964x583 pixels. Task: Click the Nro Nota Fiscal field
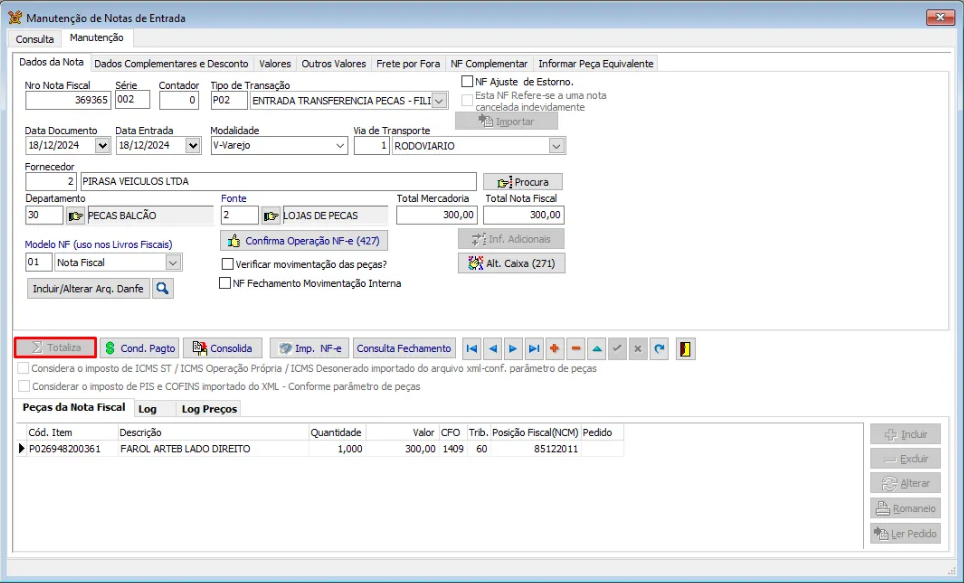pyautogui.click(x=68, y=100)
